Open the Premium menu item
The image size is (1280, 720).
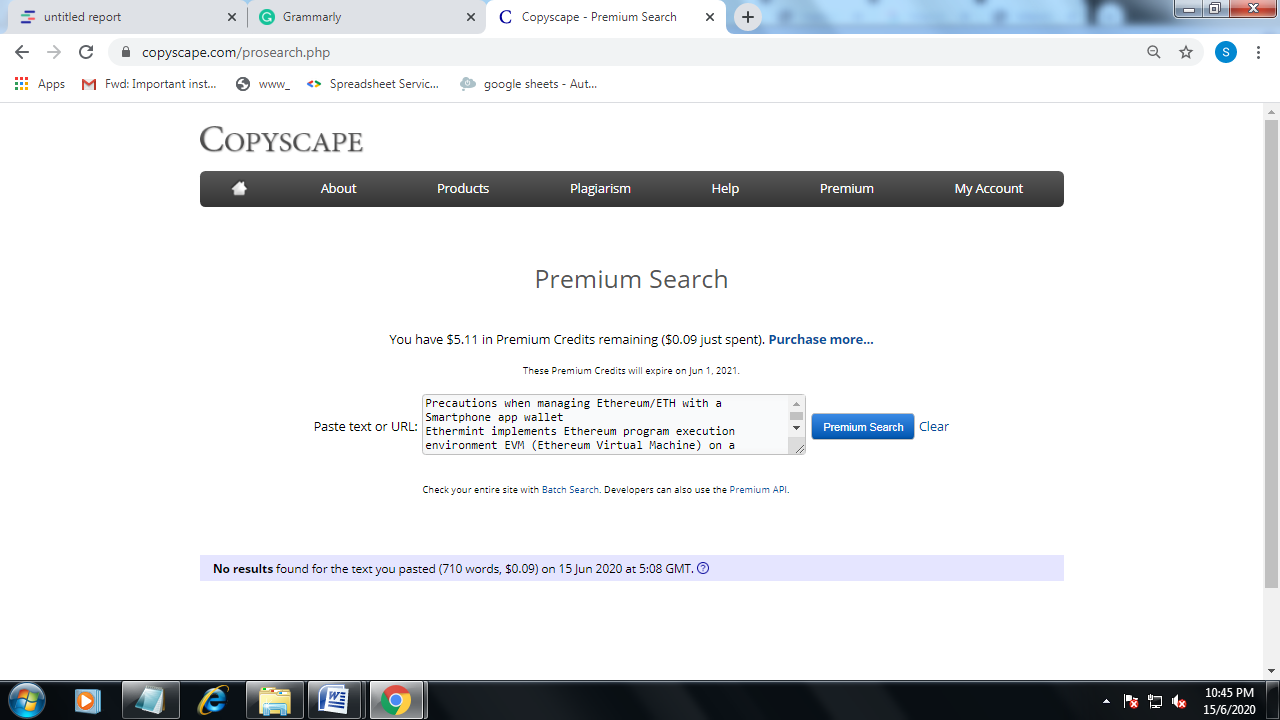coord(847,188)
